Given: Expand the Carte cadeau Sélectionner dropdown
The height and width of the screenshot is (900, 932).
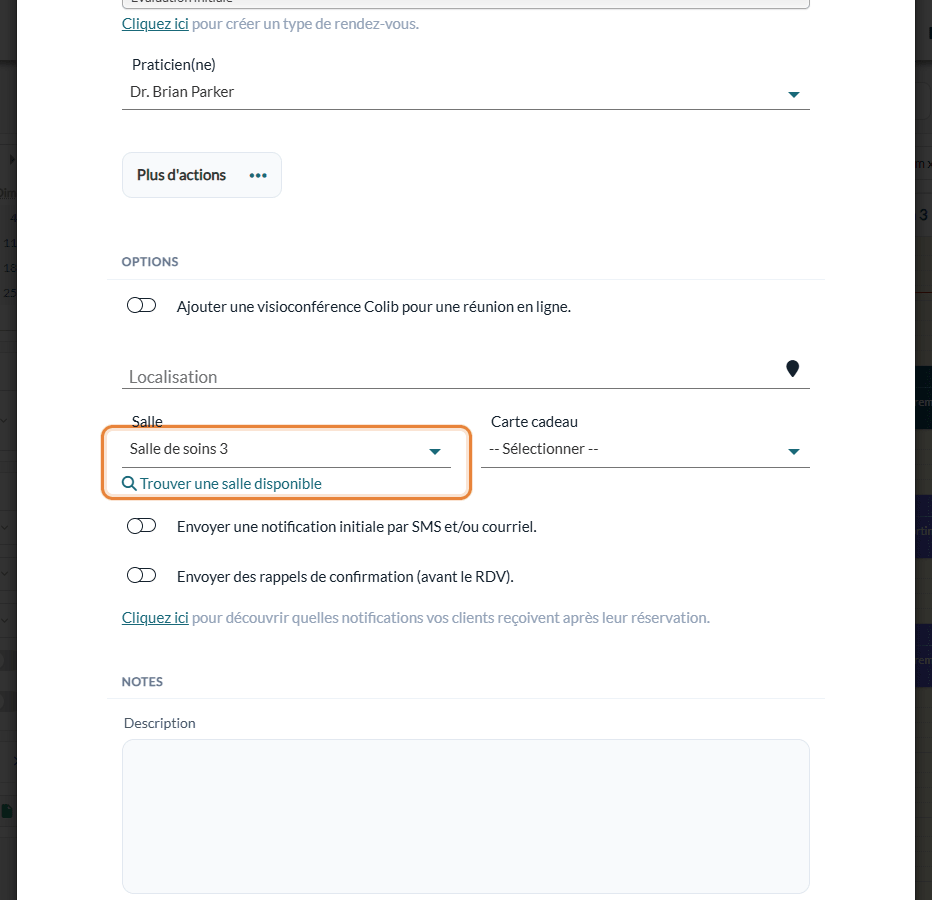Looking at the screenshot, I should (645, 449).
